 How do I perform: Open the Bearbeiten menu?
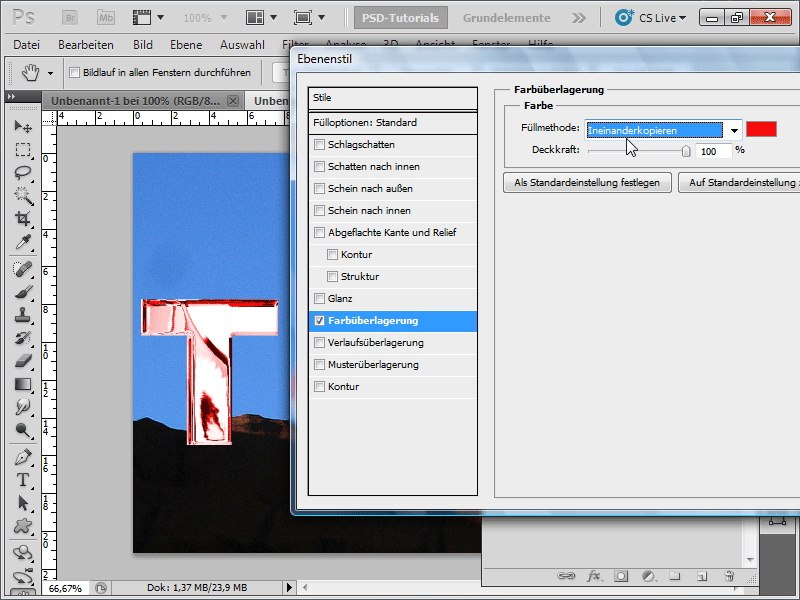[x=86, y=45]
